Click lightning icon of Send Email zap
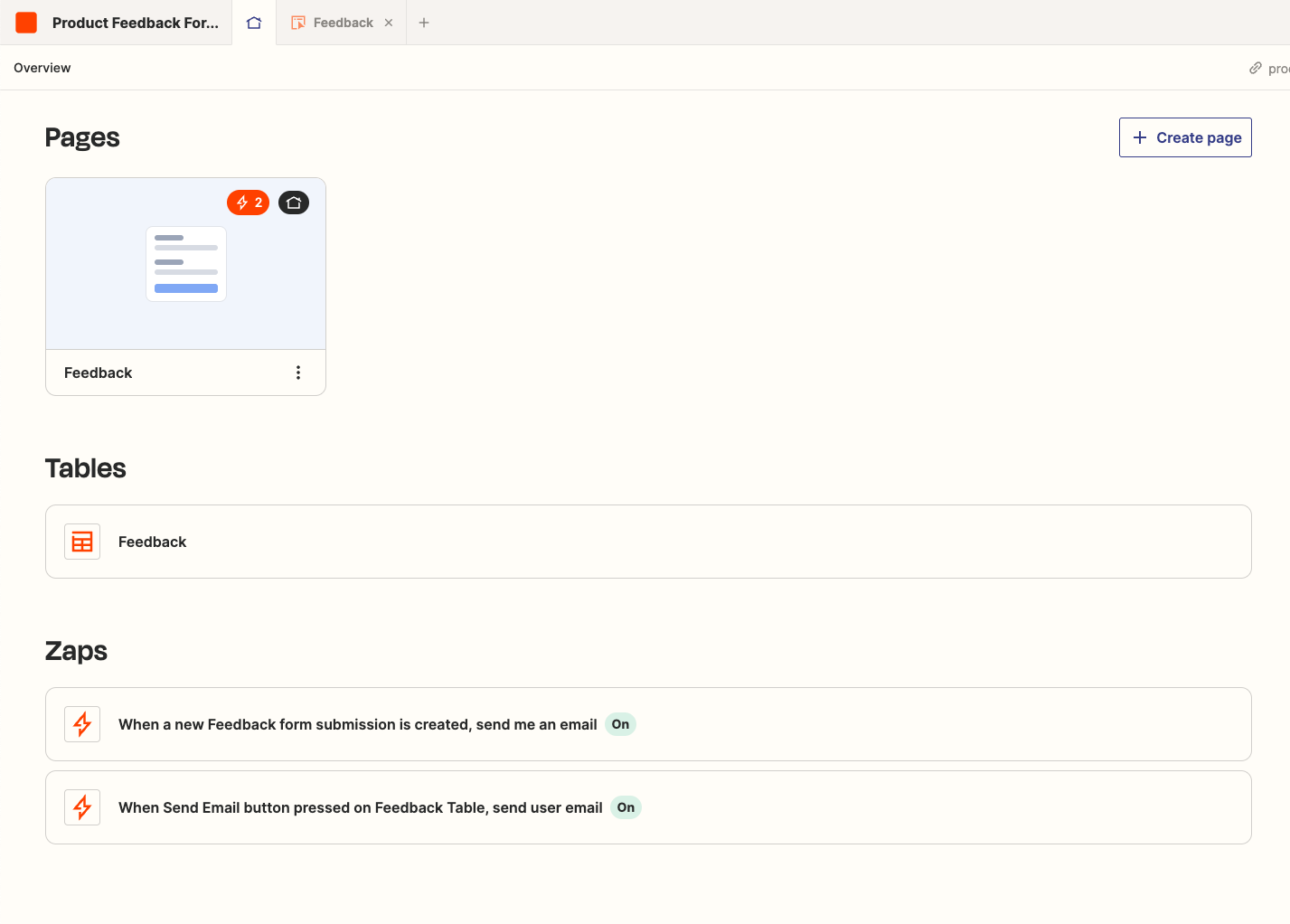Viewport: 1290px width, 924px height. (x=82, y=807)
